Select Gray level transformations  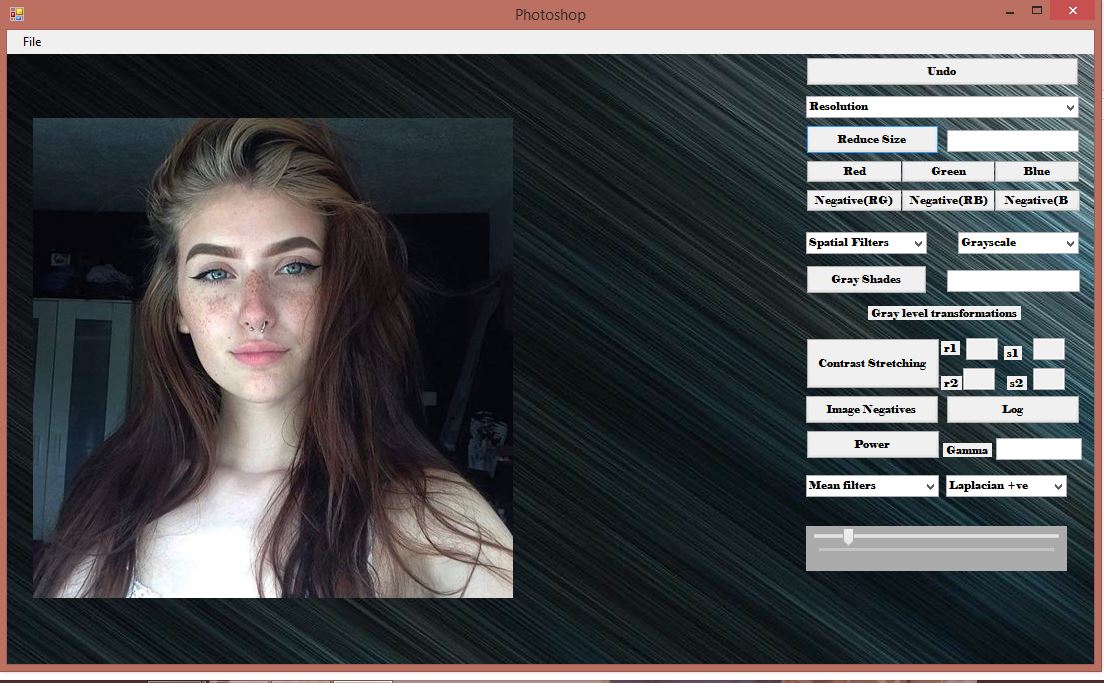pos(944,312)
